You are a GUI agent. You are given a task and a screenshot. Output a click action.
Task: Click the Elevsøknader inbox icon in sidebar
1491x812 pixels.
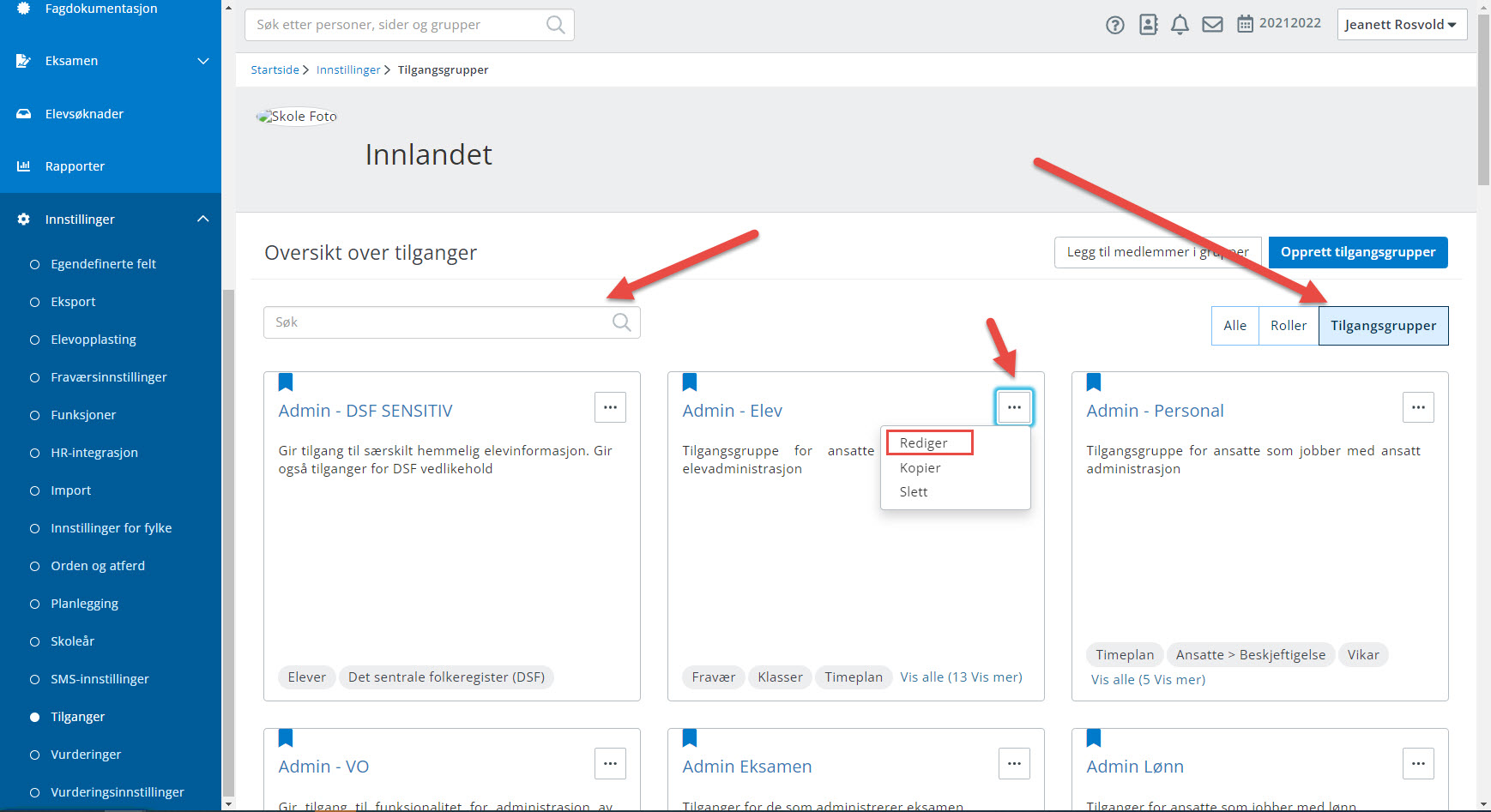[x=24, y=114]
